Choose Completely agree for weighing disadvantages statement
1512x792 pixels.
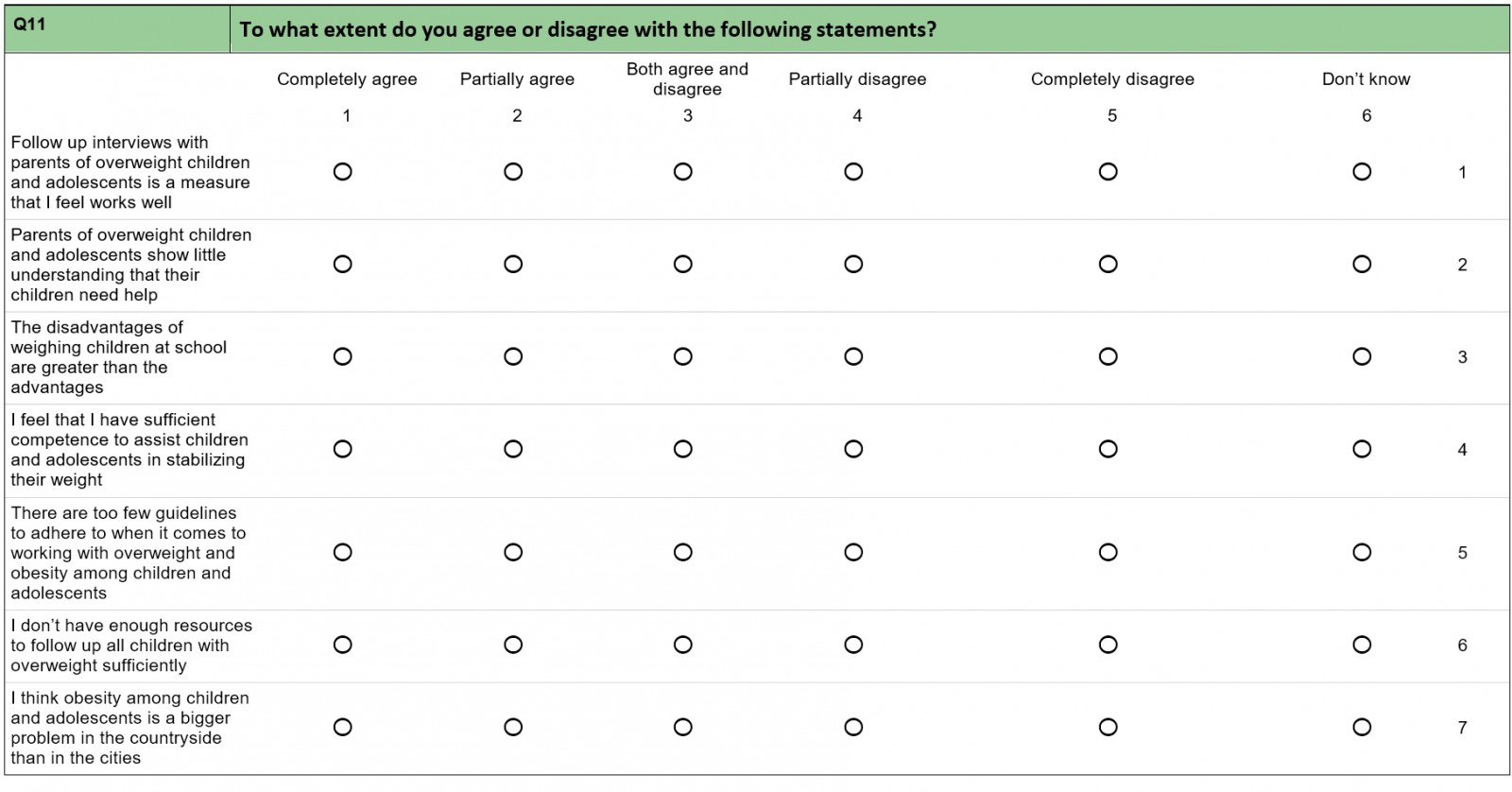point(343,356)
